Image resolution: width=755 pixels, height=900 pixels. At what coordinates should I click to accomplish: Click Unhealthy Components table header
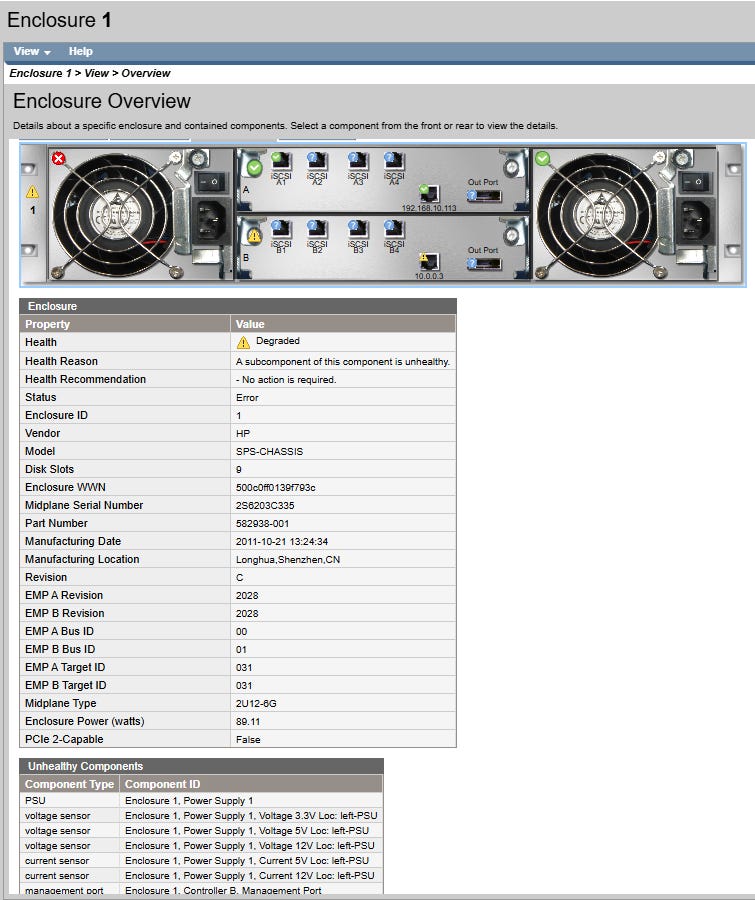point(201,766)
